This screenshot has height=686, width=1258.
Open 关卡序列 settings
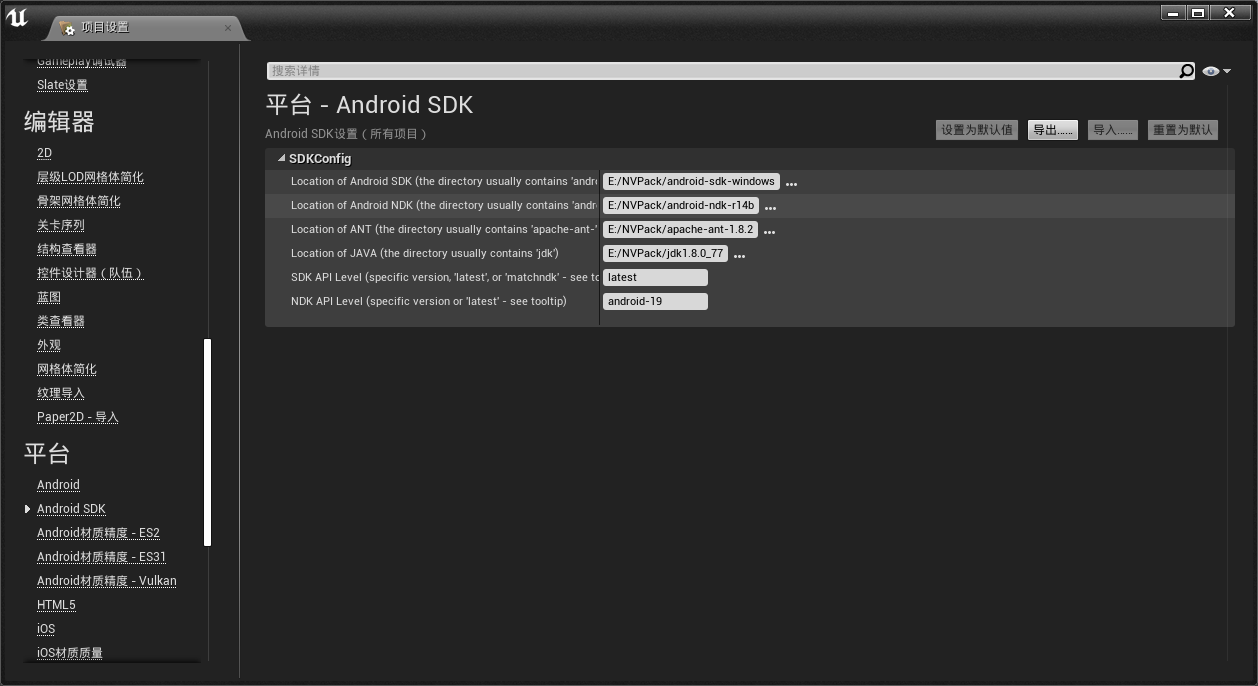coord(61,225)
